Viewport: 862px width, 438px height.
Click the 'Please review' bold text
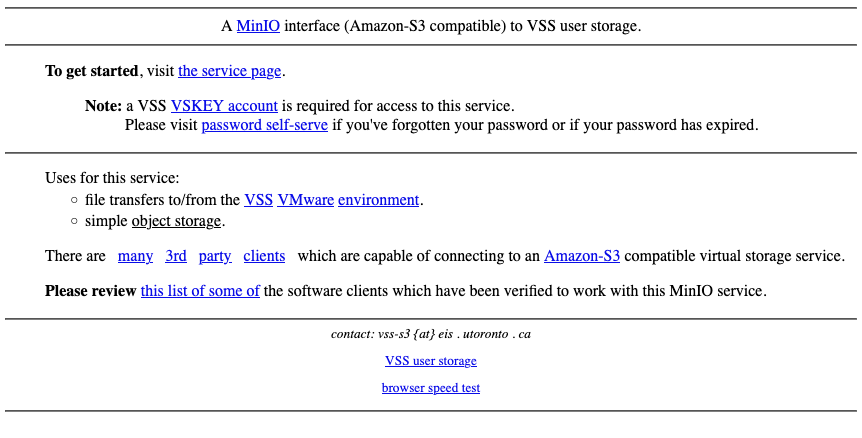point(91,291)
